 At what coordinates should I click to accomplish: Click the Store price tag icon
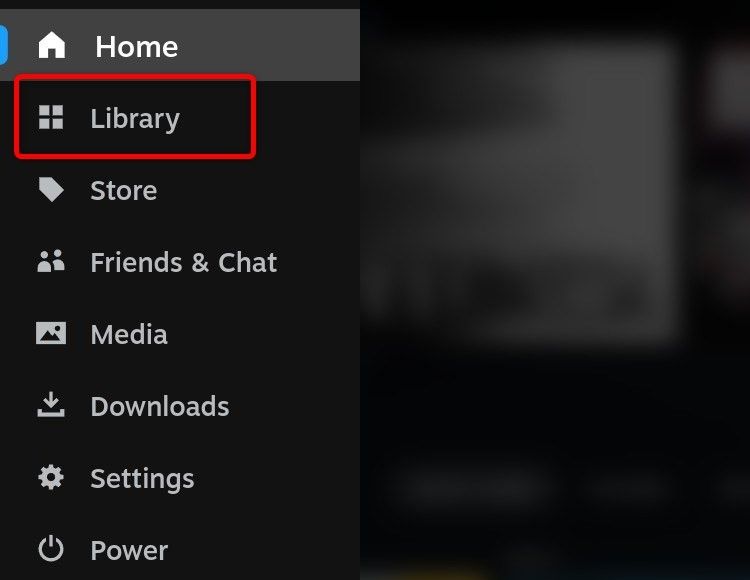pos(51,189)
